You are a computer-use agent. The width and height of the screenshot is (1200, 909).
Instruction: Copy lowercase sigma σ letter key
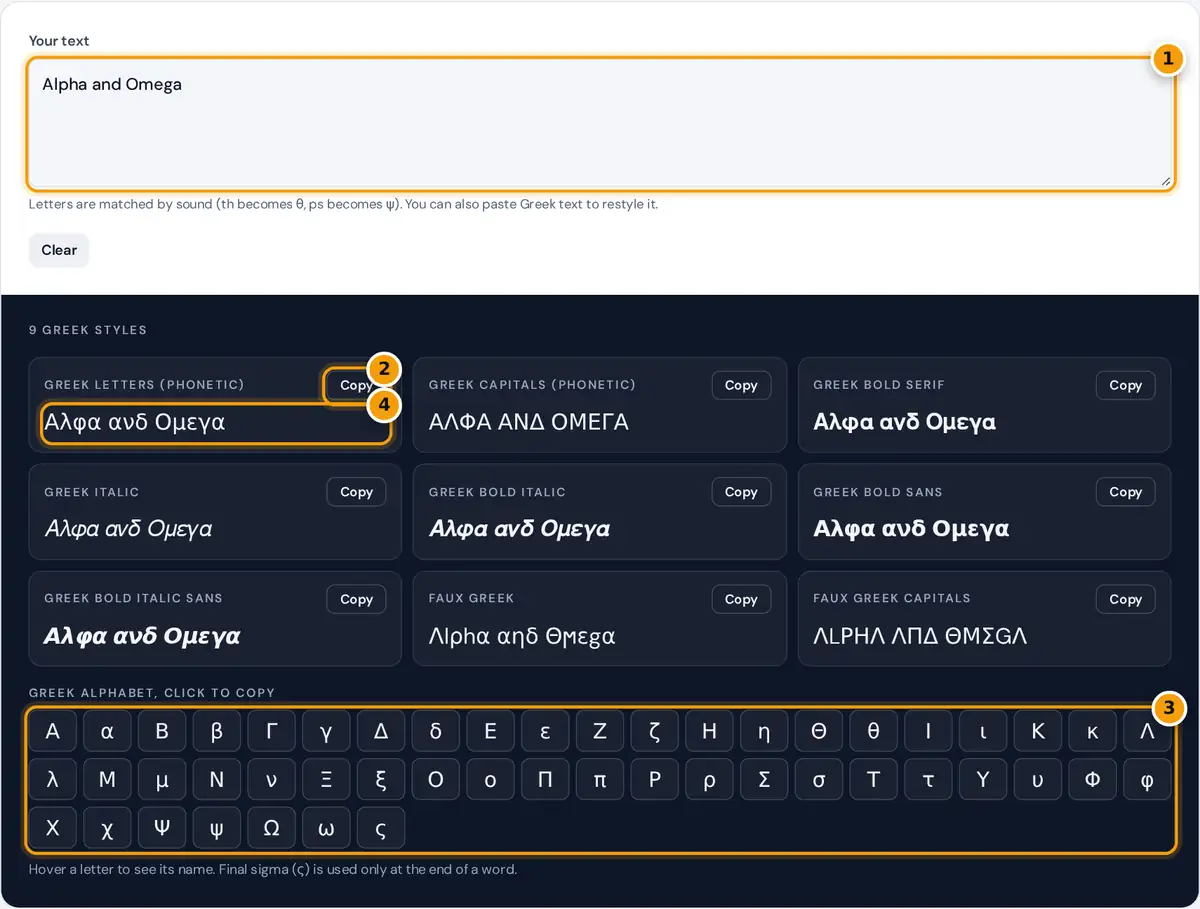pyautogui.click(x=819, y=780)
